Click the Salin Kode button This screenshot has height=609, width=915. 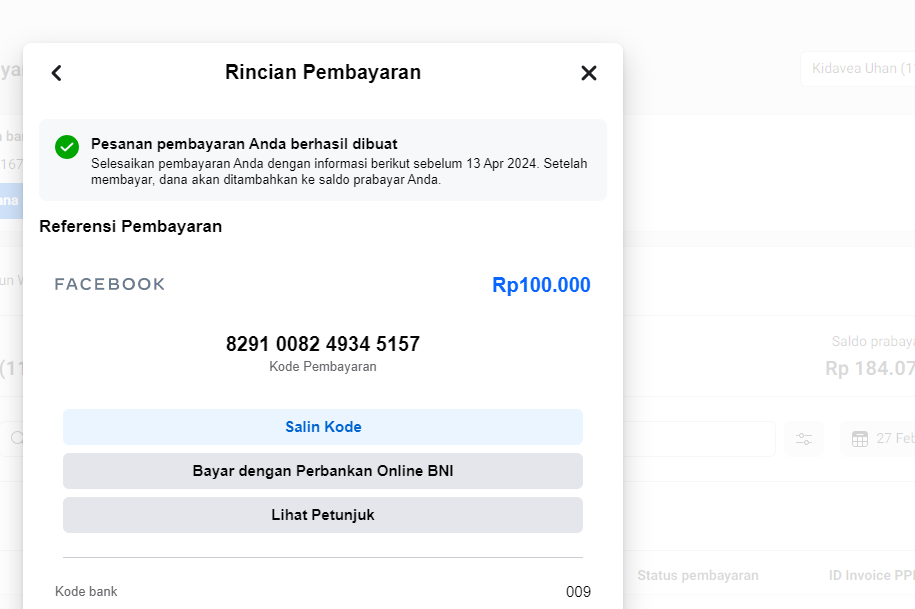click(322, 427)
